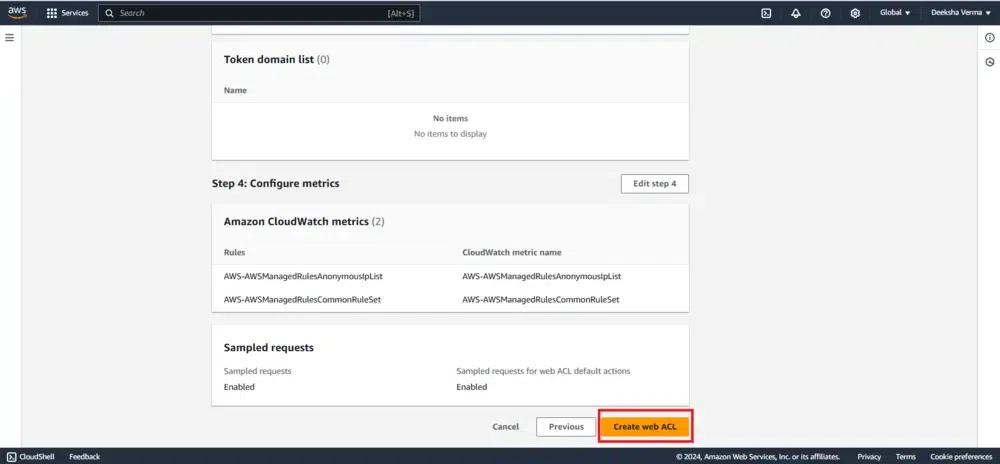
Task: Click the CloudWatch metric name column header
Action: [511, 252]
